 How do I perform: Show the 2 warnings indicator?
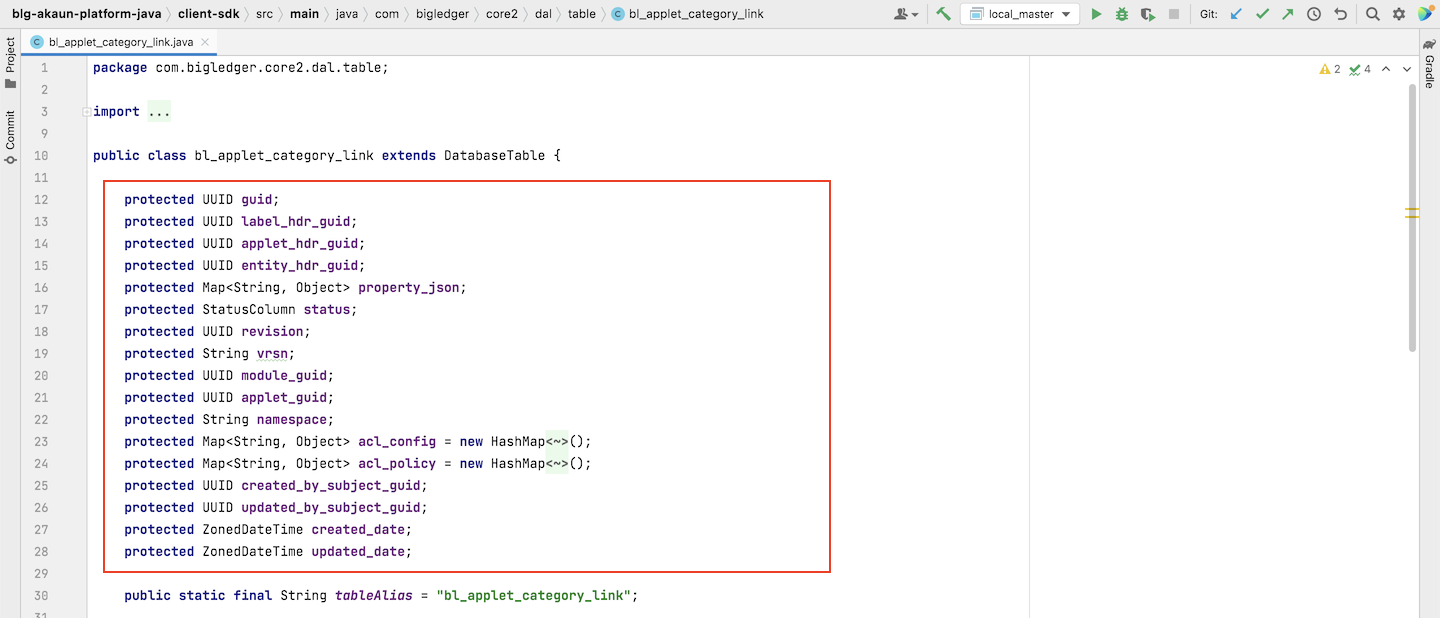click(x=1330, y=69)
